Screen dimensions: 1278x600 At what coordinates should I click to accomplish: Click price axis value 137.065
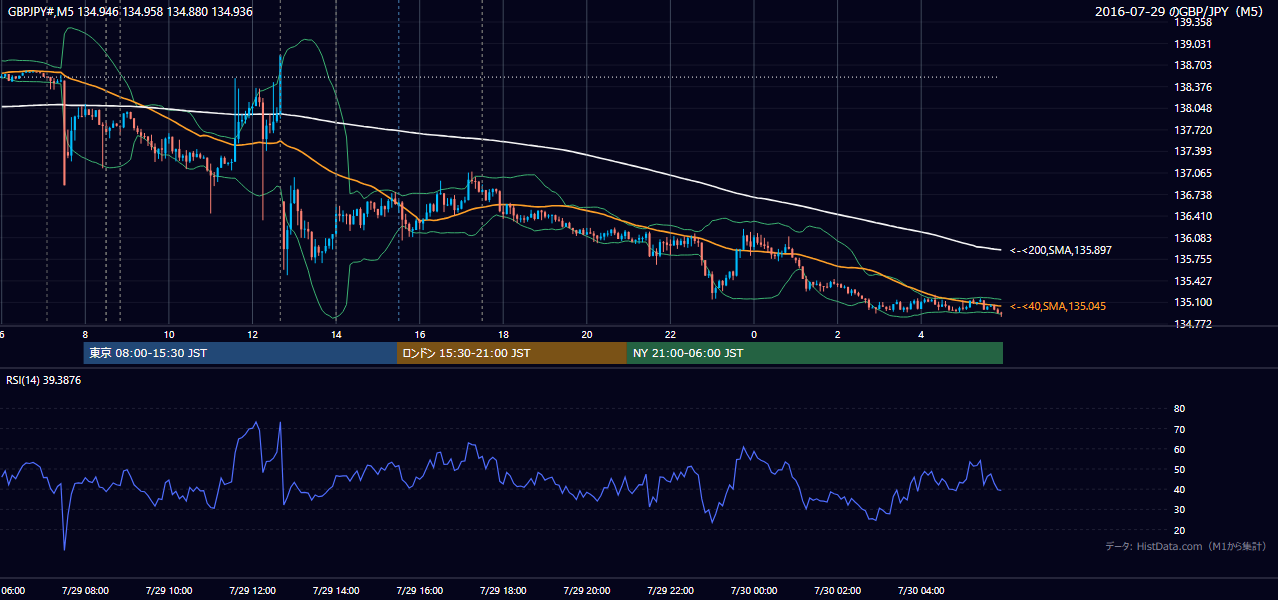(1193, 173)
